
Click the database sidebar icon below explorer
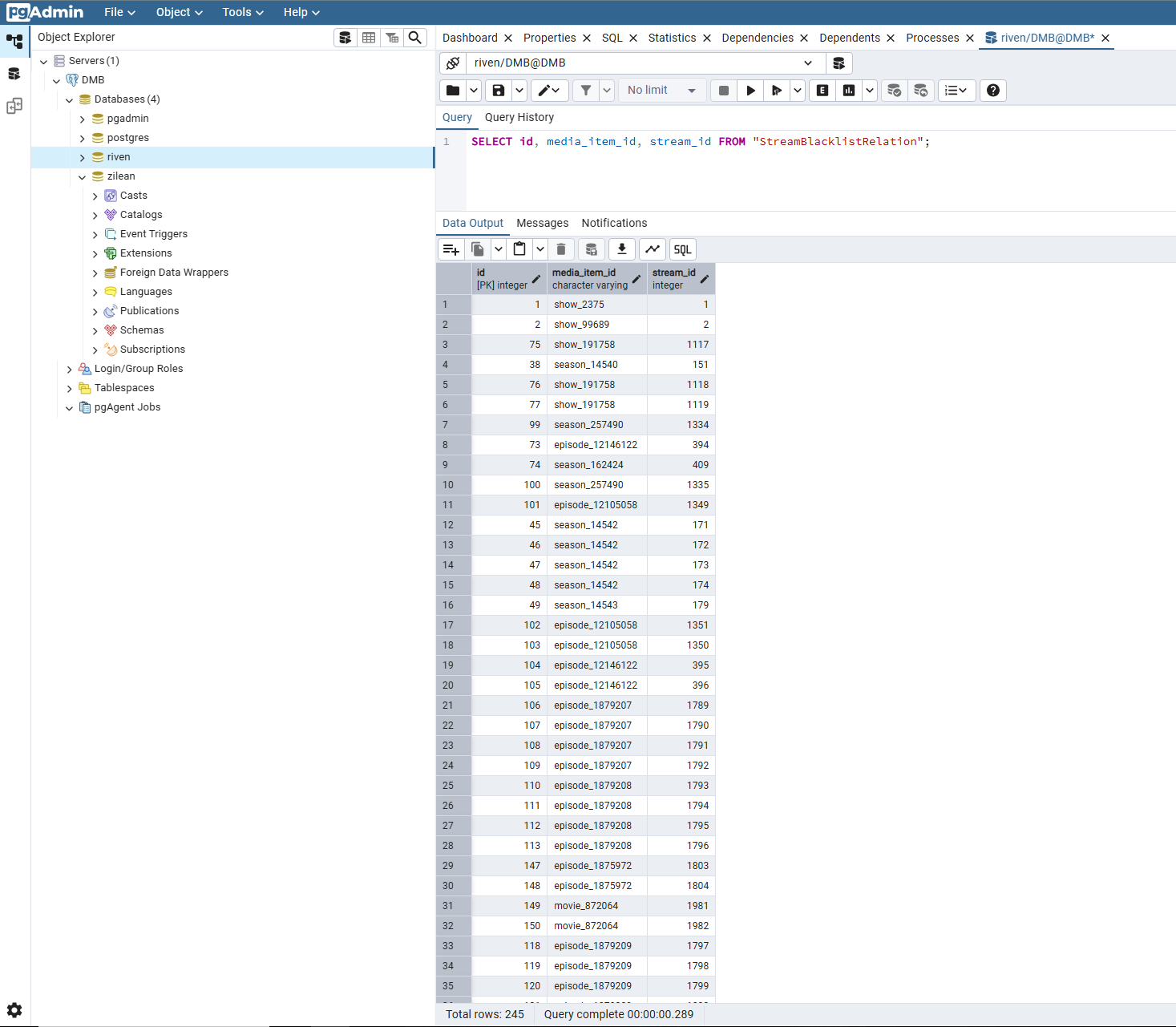(x=14, y=74)
